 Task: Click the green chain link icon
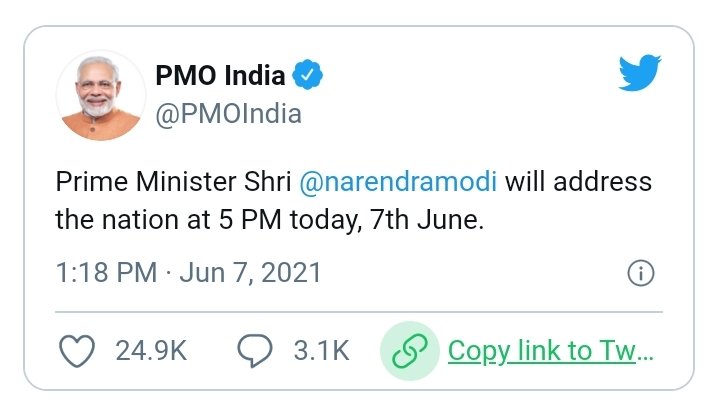(410, 351)
